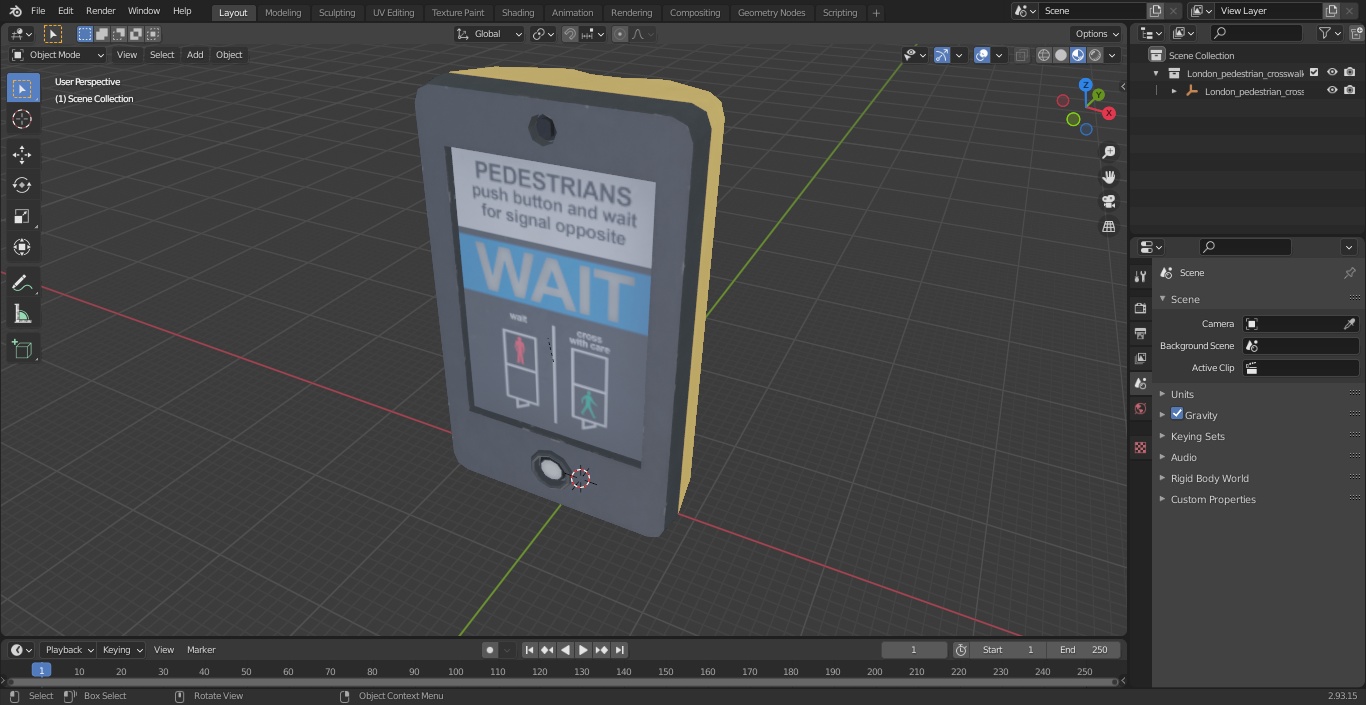Open the File menu
This screenshot has width=1366, height=705.
click(x=38, y=11)
